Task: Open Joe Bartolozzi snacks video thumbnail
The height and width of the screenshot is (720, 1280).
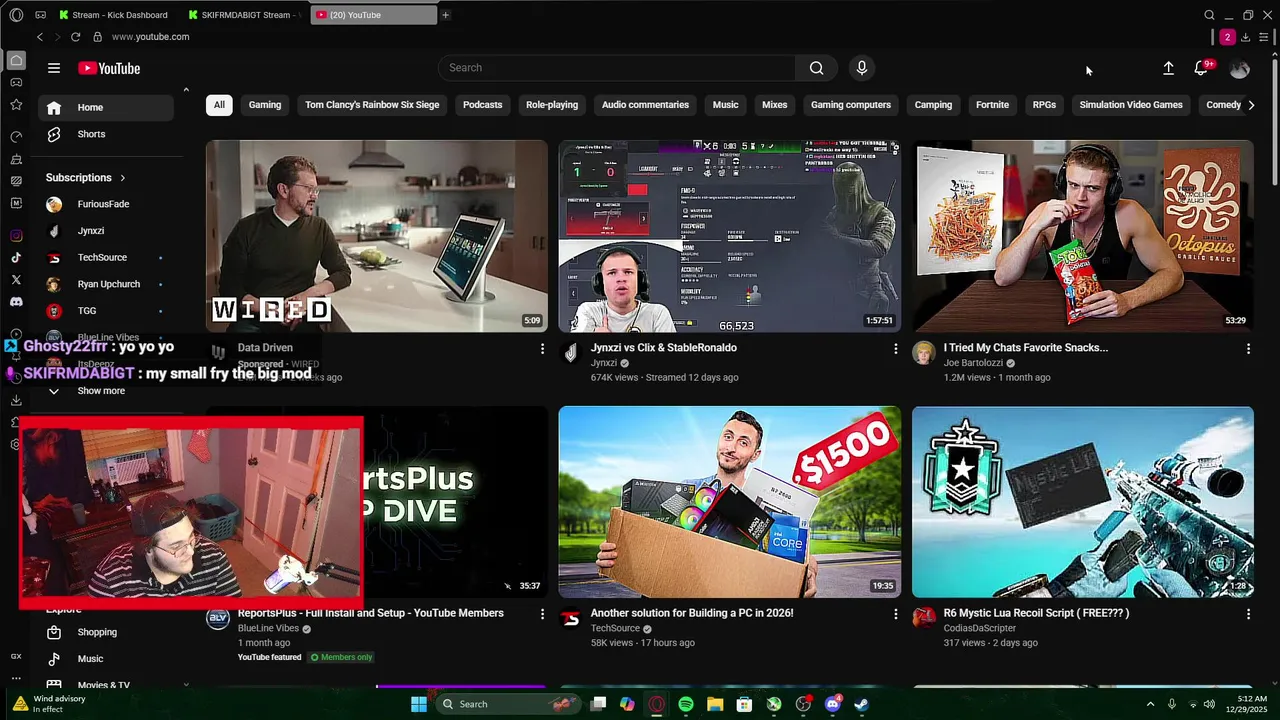Action: tap(1083, 236)
